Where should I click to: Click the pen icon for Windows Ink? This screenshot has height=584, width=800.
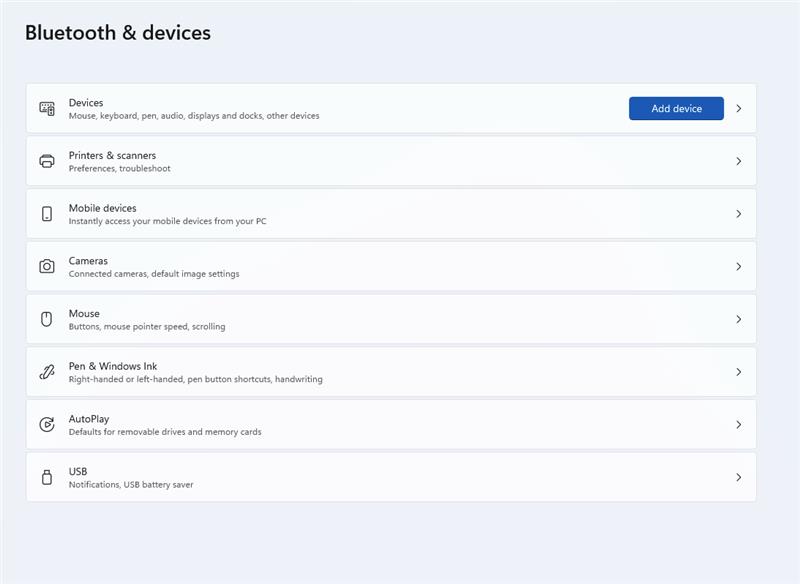point(47,372)
